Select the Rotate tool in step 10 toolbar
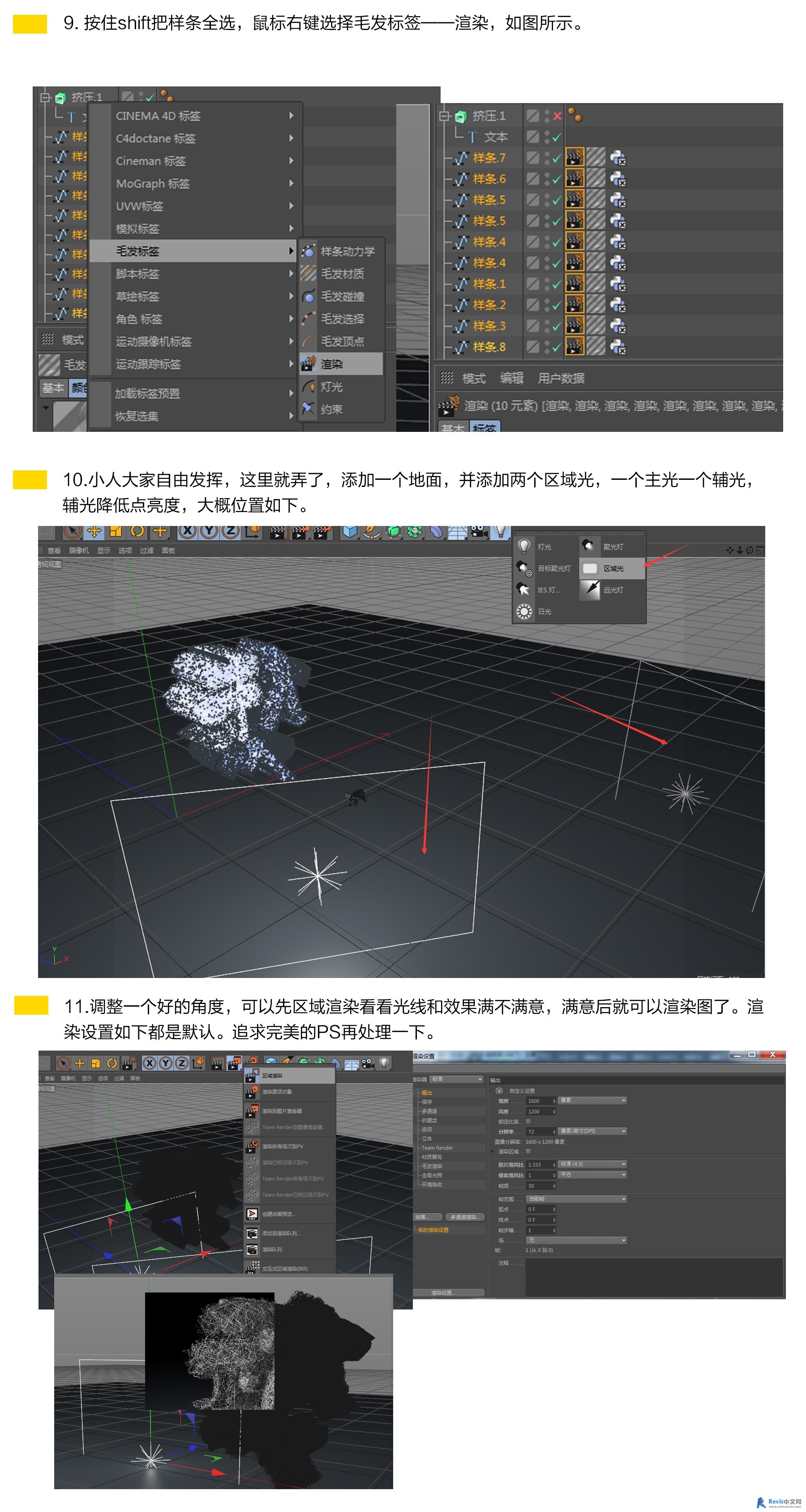806x1512 pixels. coord(137,532)
